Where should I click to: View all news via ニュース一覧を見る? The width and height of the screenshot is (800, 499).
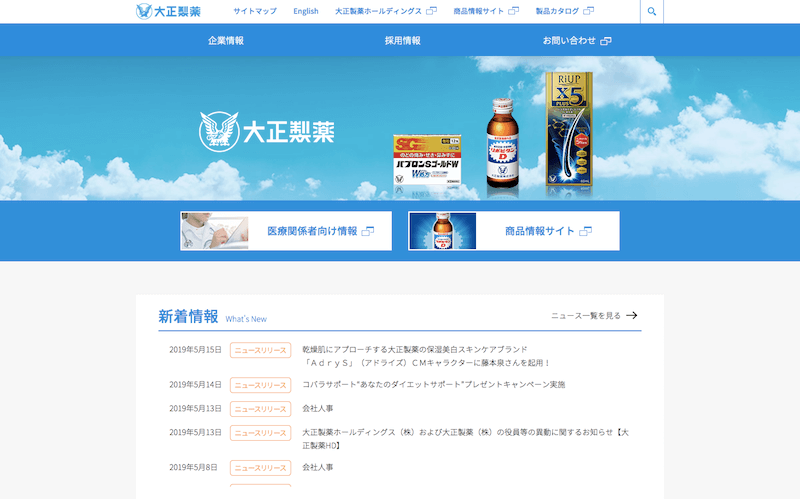[586, 315]
